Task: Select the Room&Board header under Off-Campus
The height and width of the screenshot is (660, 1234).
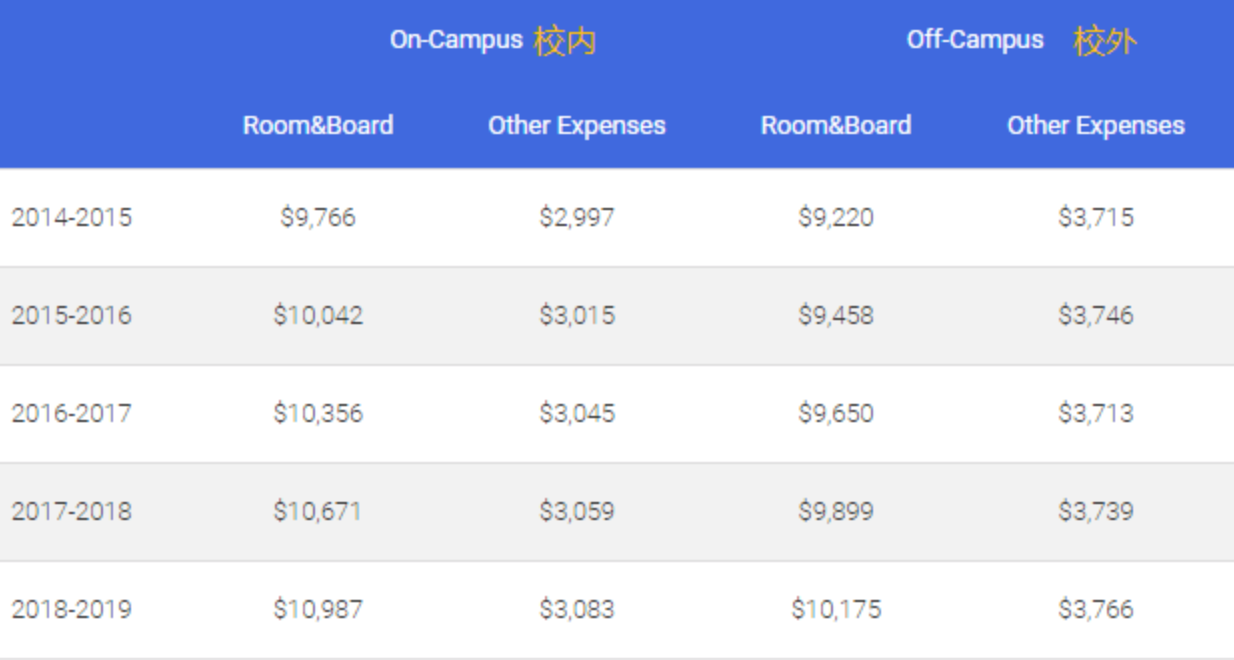Action: [x=836, y=126]
